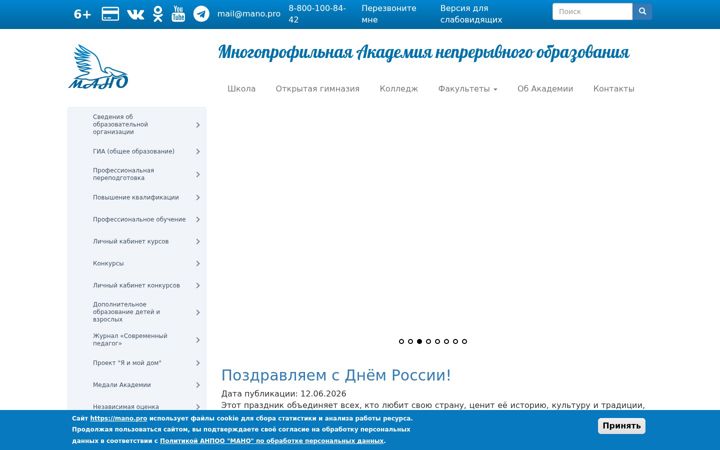Viewport: 720px width, 450px height.
Task: Expand the Факультеты dropdown menu
Action: click(x=467, y=89)
